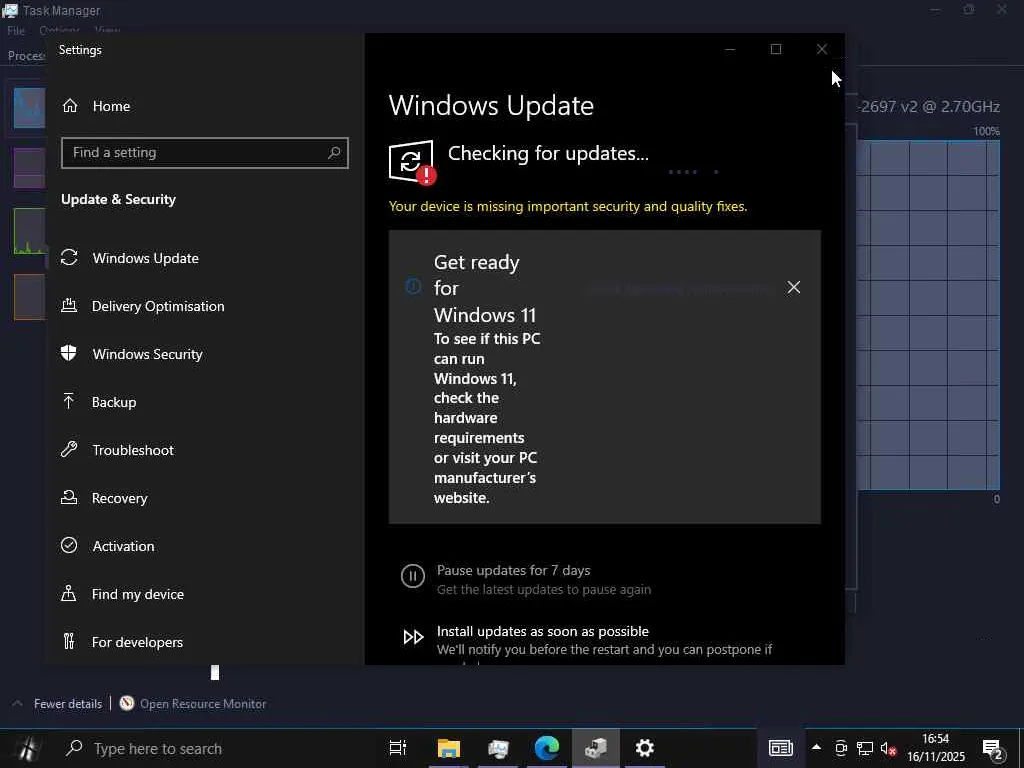
Task: Click the magnifier icon in Find a setting
Action: click(x=334, y=153)
